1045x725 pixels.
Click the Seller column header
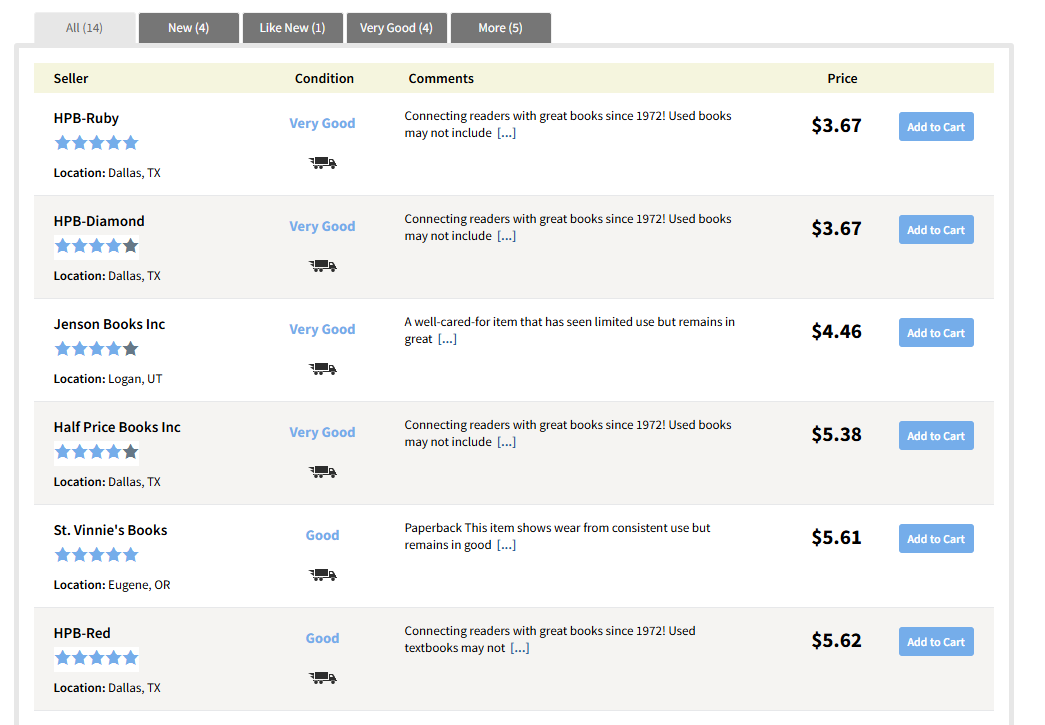click(x=71, y=79)
